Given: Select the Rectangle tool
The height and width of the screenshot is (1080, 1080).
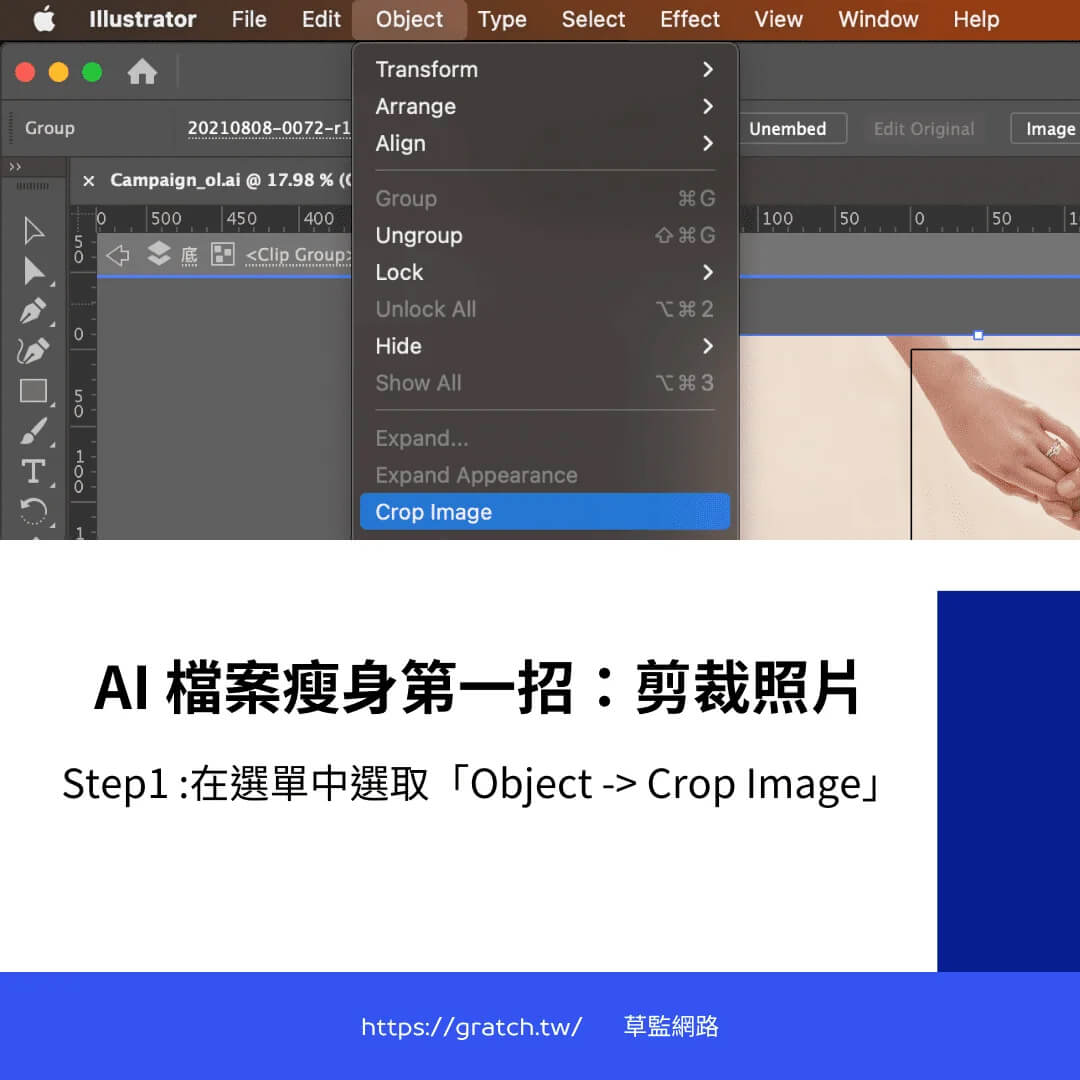Looking at the screenshot, I should (34, 391).
